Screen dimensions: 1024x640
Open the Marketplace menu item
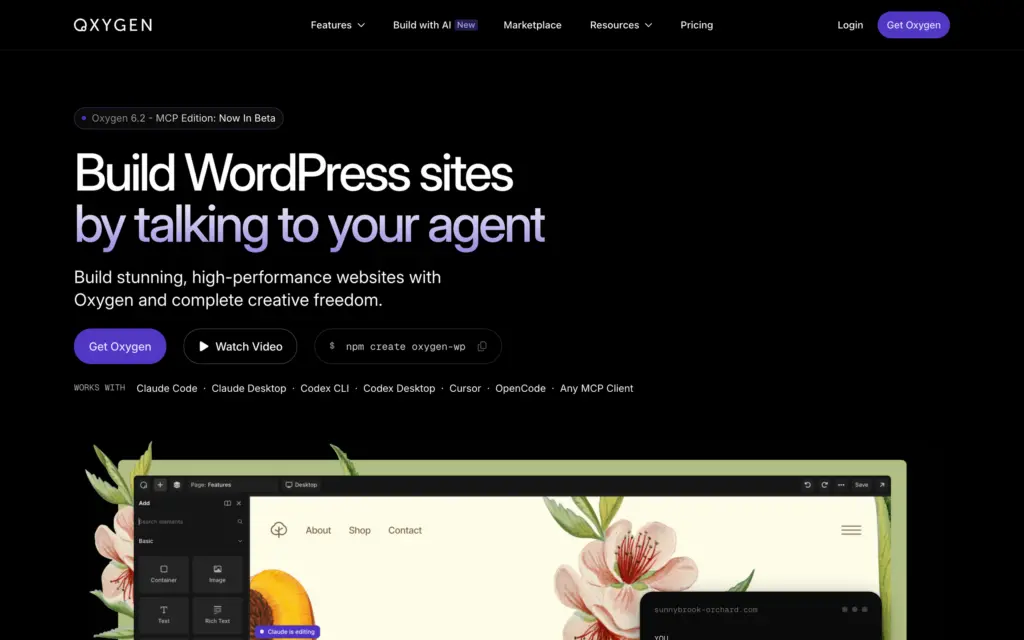point(532,25)
